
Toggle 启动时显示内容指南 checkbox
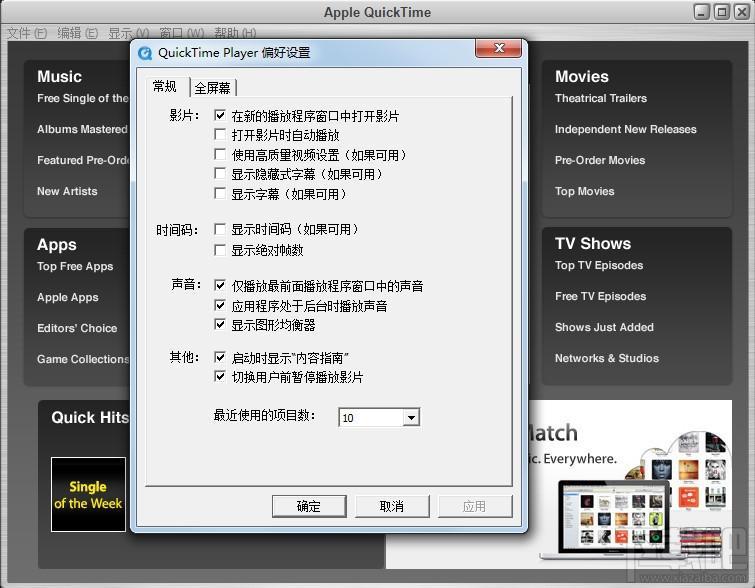tap(220, 357)
